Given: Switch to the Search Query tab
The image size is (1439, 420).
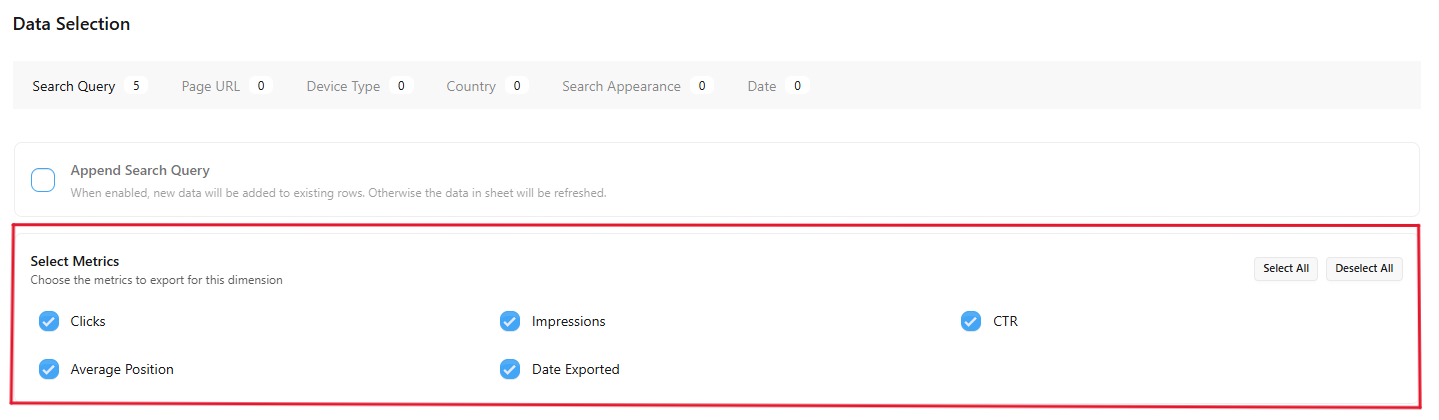Looking at the screenshot, I should pyautogui.click(x=90, y=86).
